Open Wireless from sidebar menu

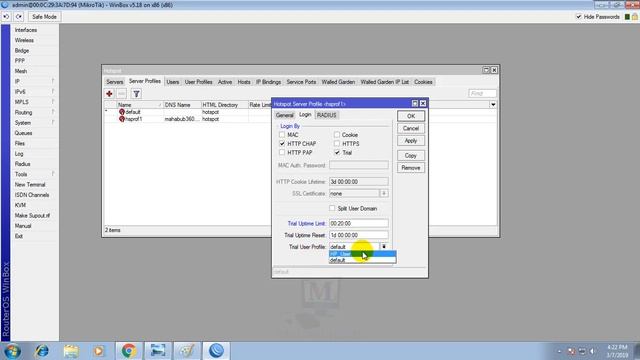click(24, 40)
